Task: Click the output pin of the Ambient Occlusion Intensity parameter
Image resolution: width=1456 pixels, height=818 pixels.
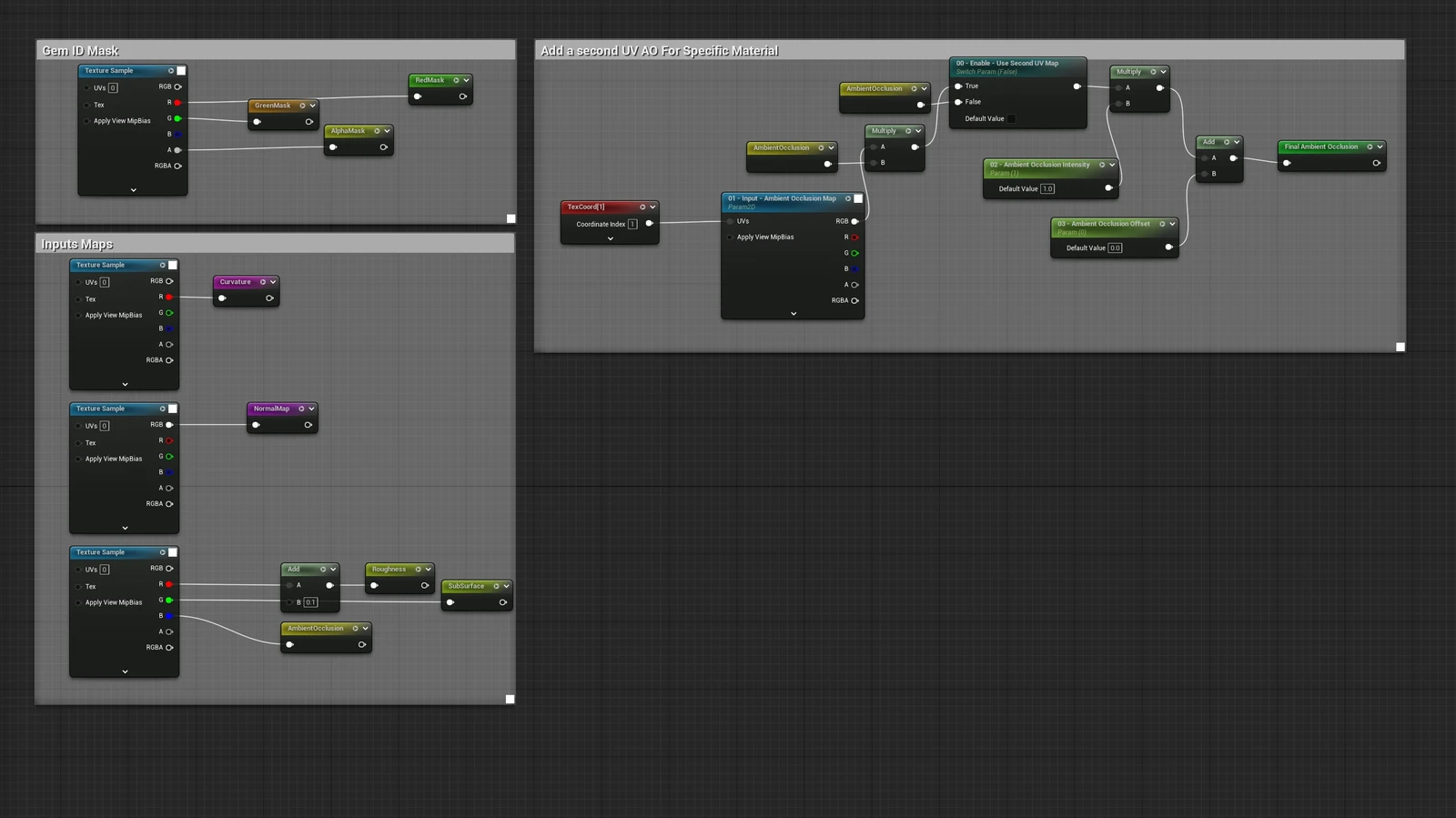Action: pos(1108,188)
